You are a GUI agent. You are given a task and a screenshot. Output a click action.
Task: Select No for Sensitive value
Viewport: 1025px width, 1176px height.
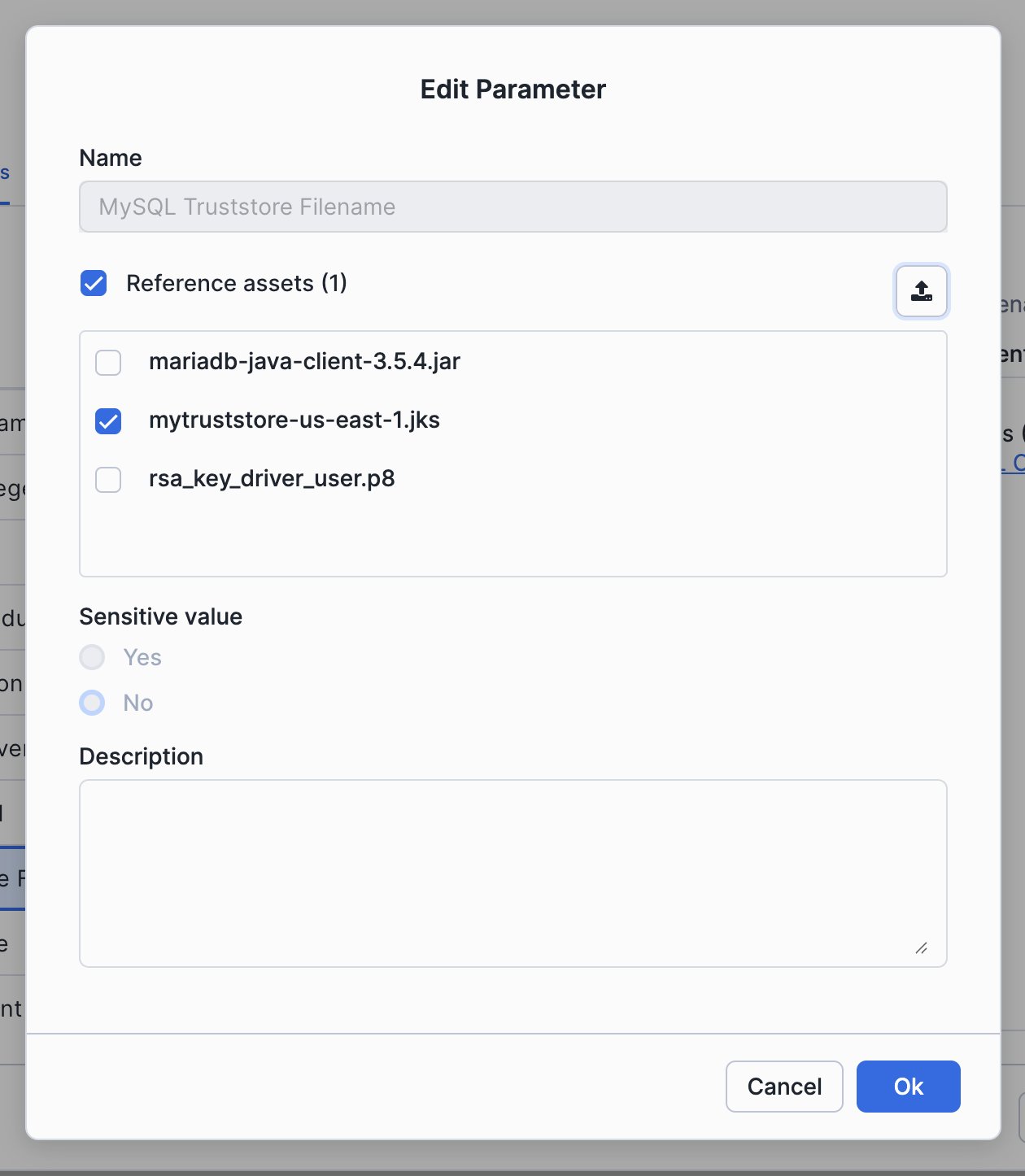91,703
